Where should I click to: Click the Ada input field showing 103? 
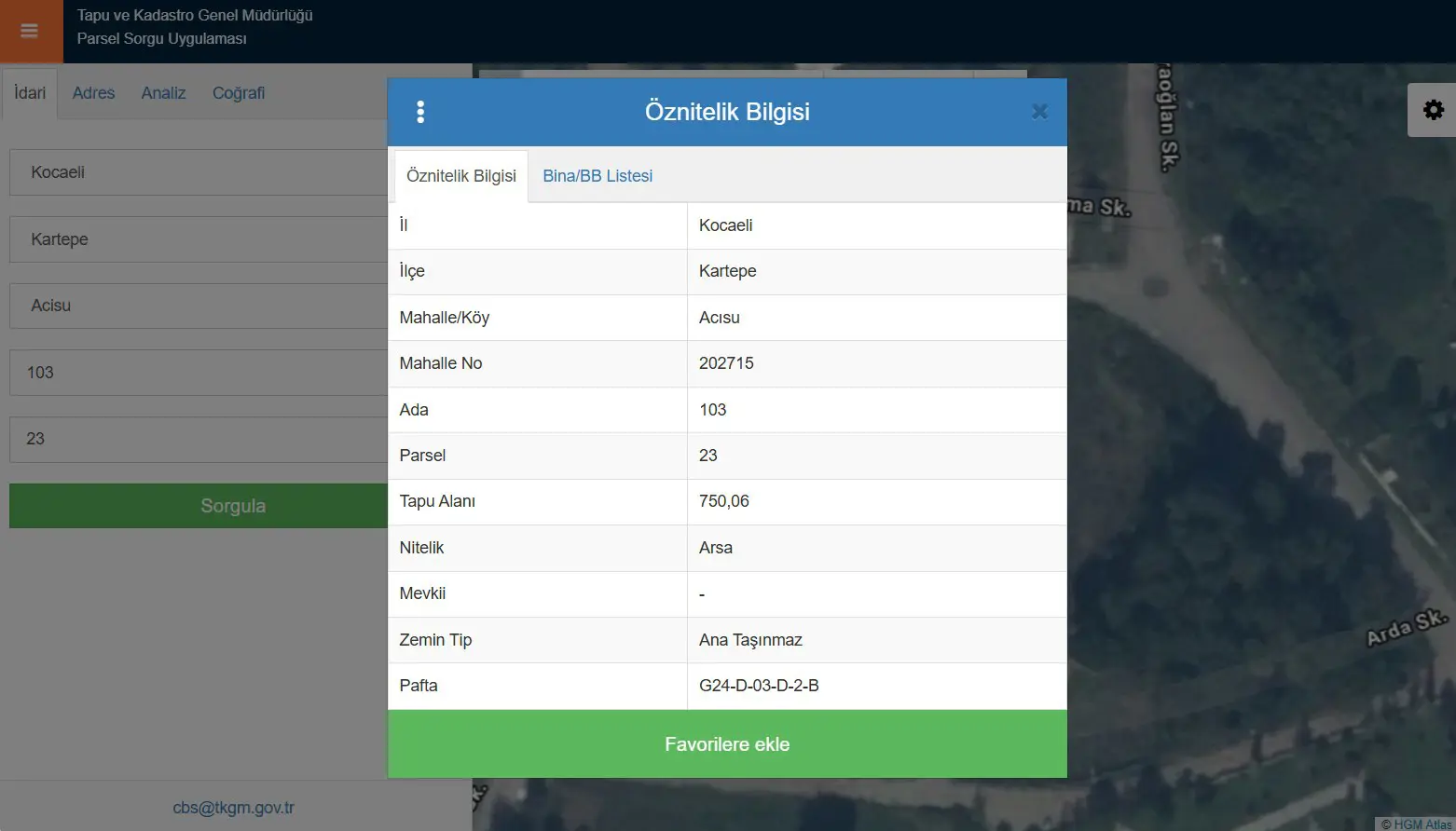click(199, 373)
